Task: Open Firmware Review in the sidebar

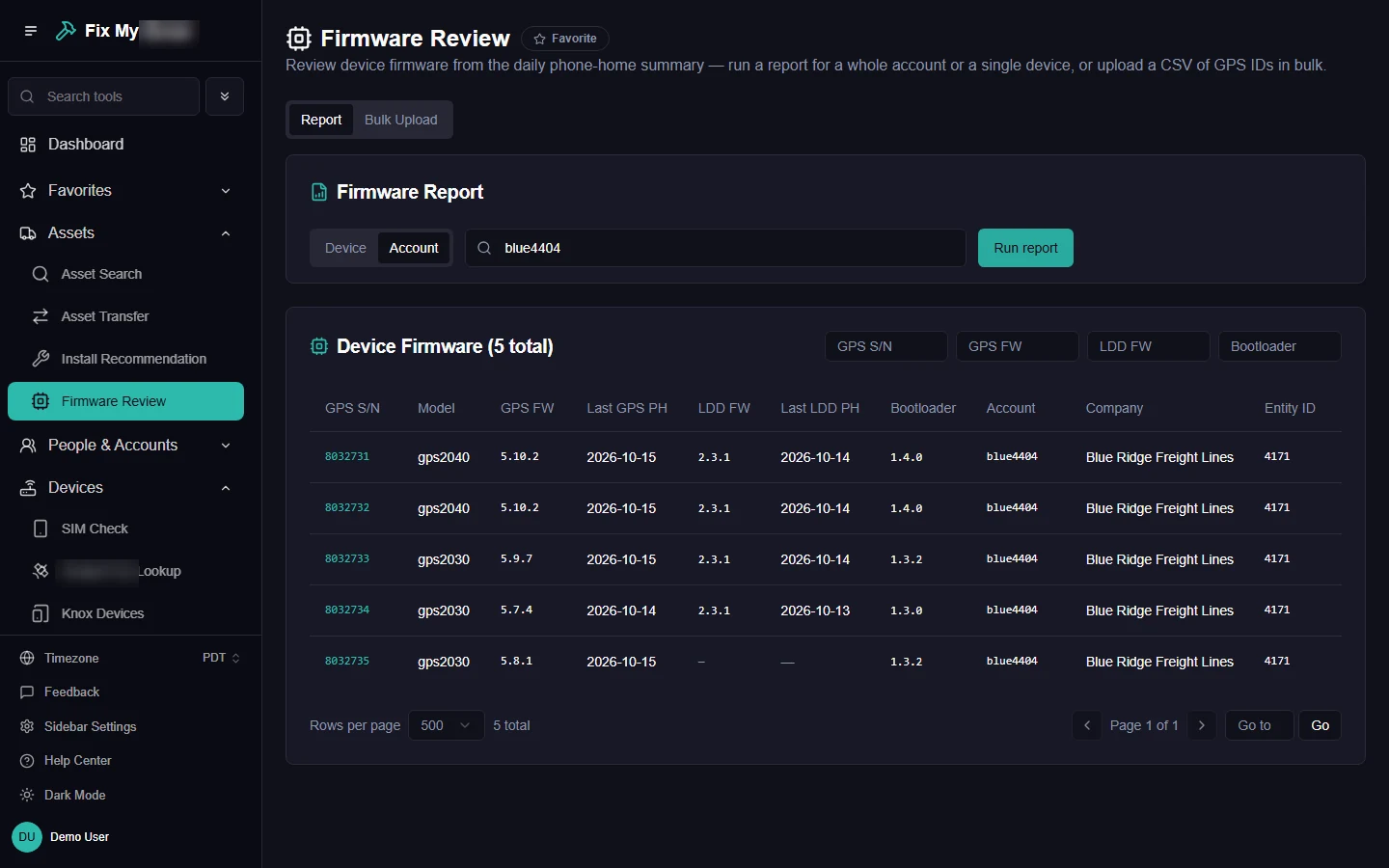Action: [x=125, y=401]
